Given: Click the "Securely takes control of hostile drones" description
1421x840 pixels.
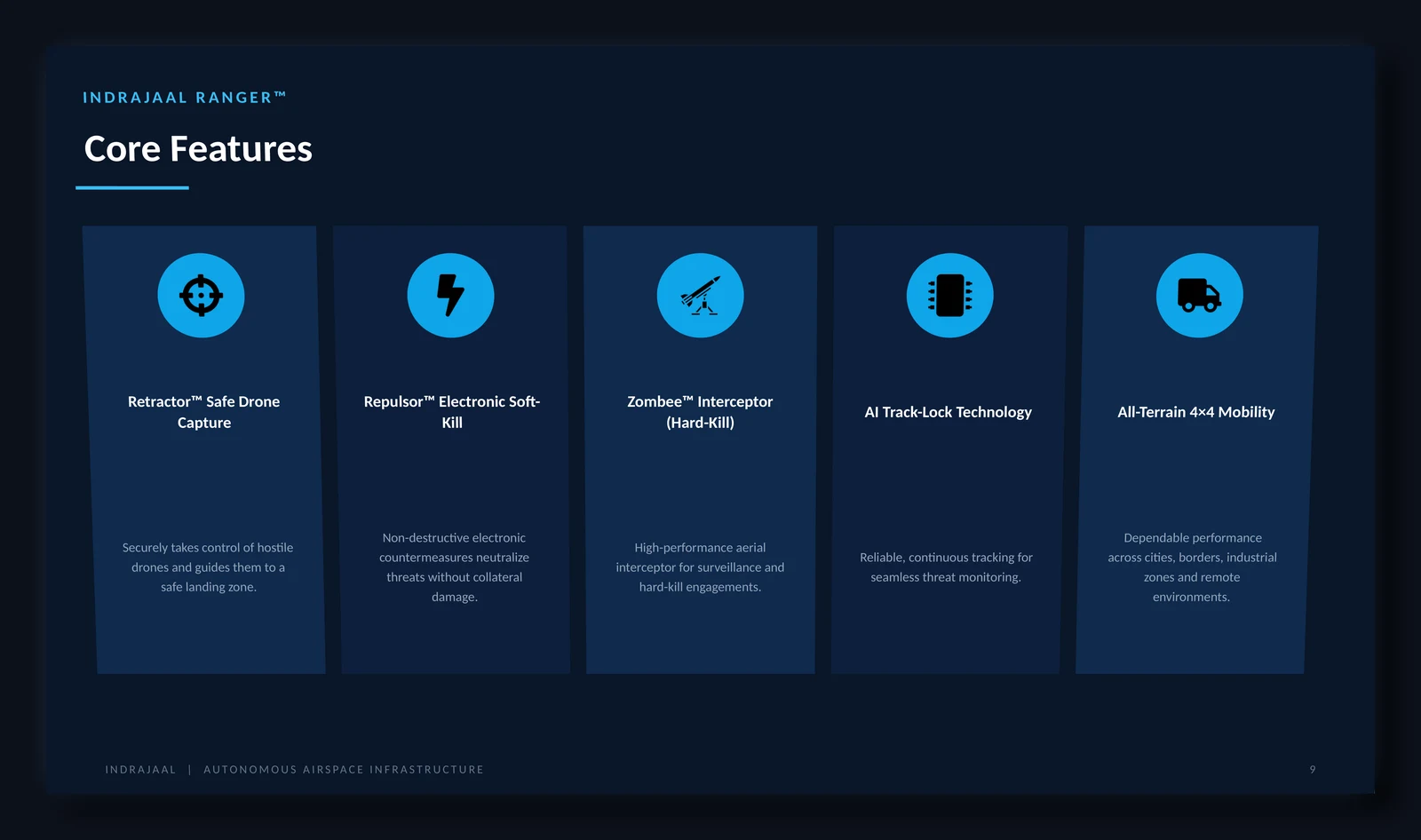Looking at the screenshot, I should tap(208, 567).
